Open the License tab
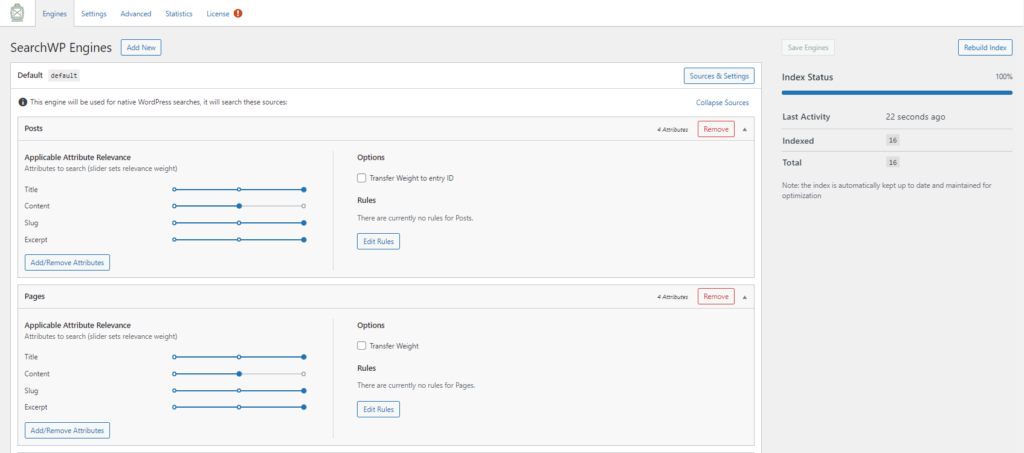The image size is (1024, 453). coord(217,14)
